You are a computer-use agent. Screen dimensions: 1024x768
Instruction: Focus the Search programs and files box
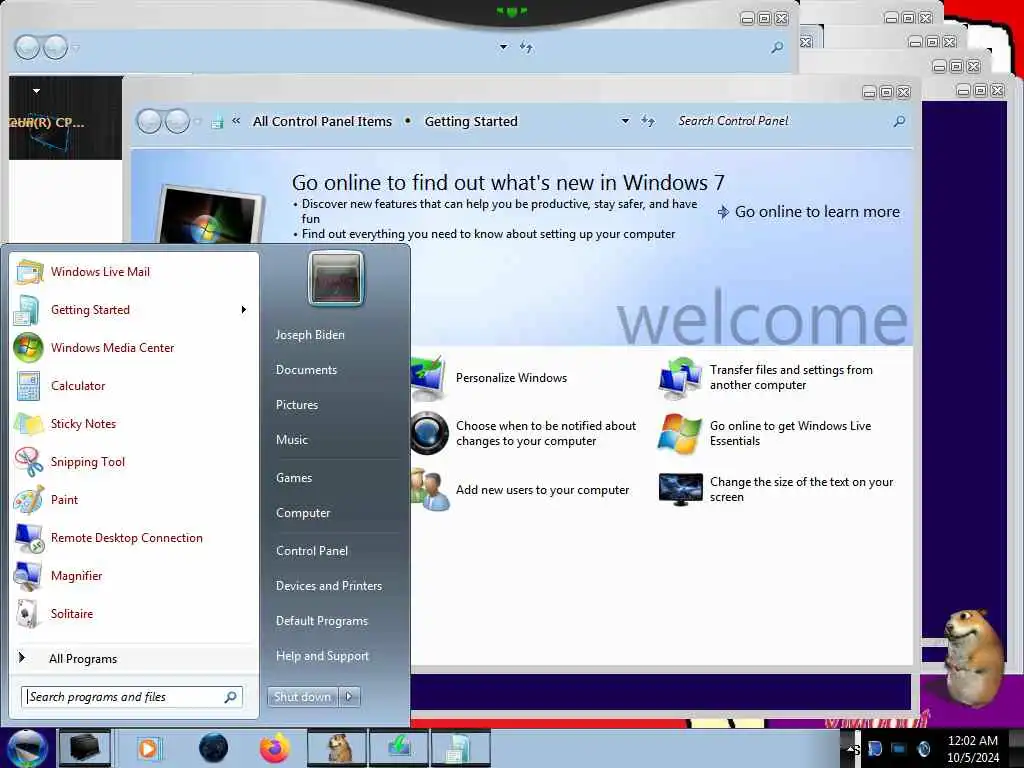point(132,697)
